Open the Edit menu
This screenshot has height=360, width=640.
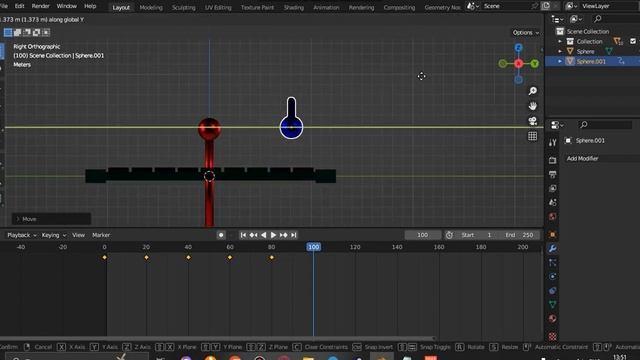pos(19,6)
